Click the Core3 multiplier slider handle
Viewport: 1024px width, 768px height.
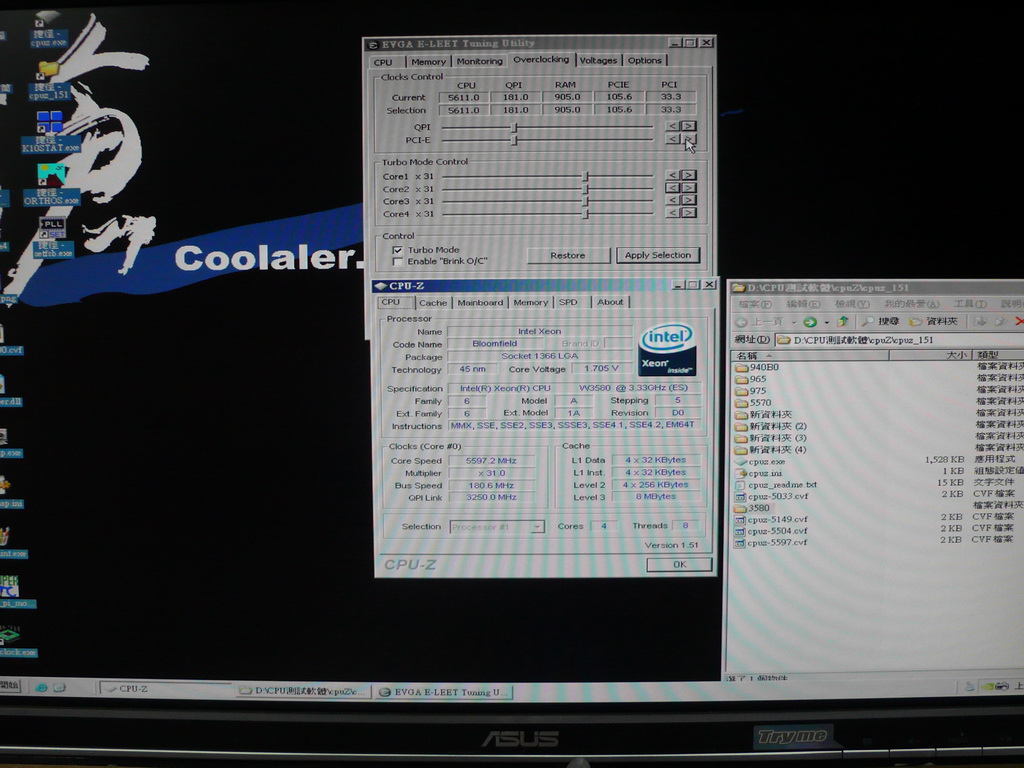tap(586, 201)
